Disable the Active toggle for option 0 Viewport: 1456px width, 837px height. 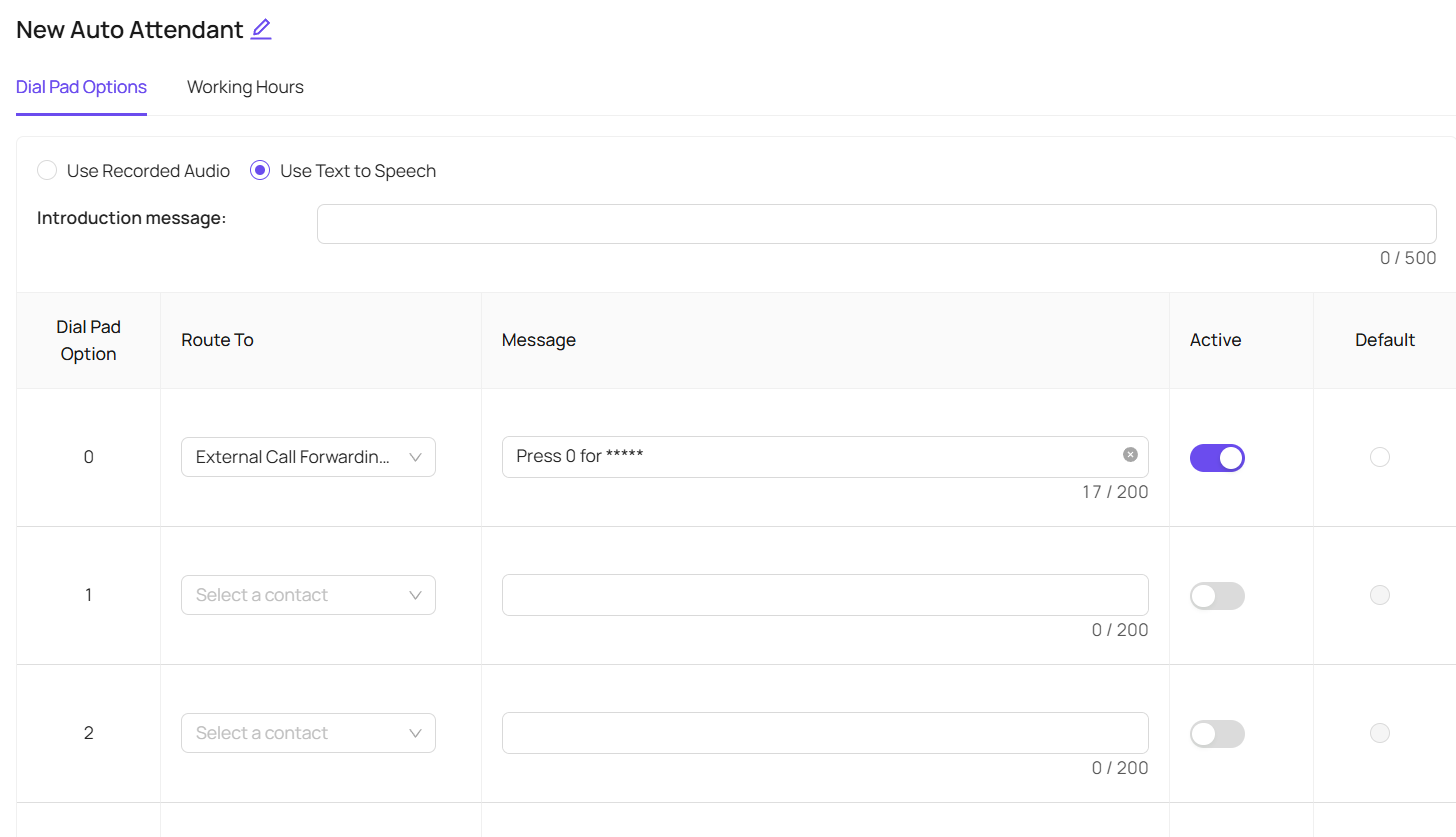click(1217, 458)
